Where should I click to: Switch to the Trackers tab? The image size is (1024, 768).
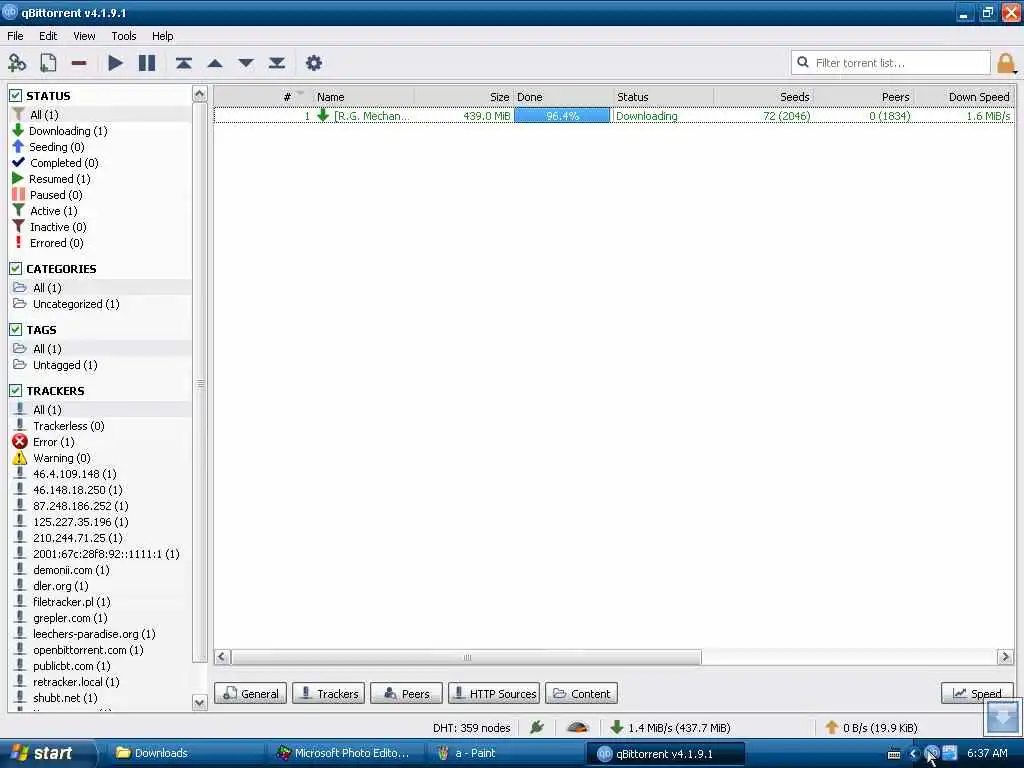tap(328, 694)
